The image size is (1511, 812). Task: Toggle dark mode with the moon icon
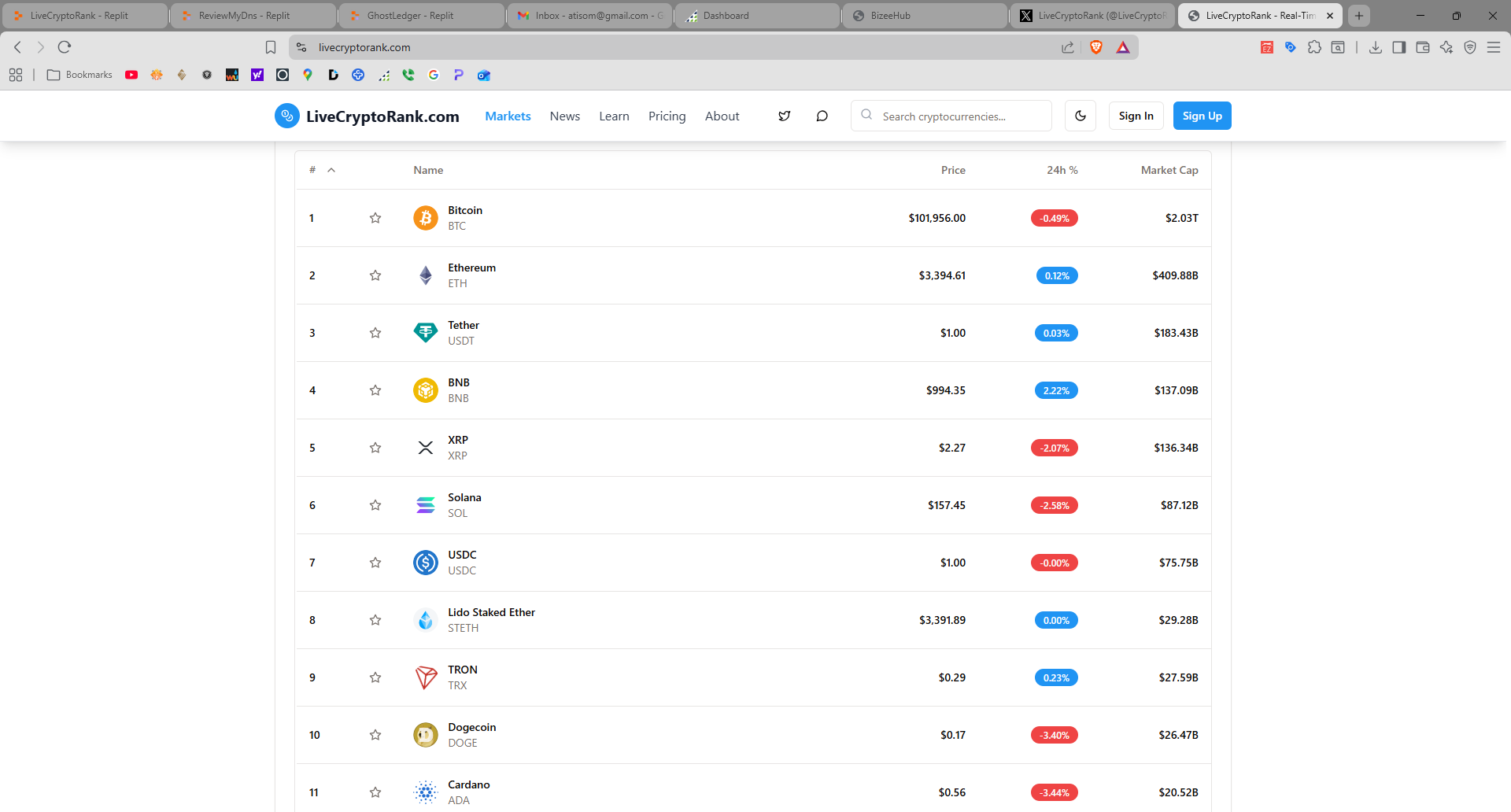point(1080,116)
